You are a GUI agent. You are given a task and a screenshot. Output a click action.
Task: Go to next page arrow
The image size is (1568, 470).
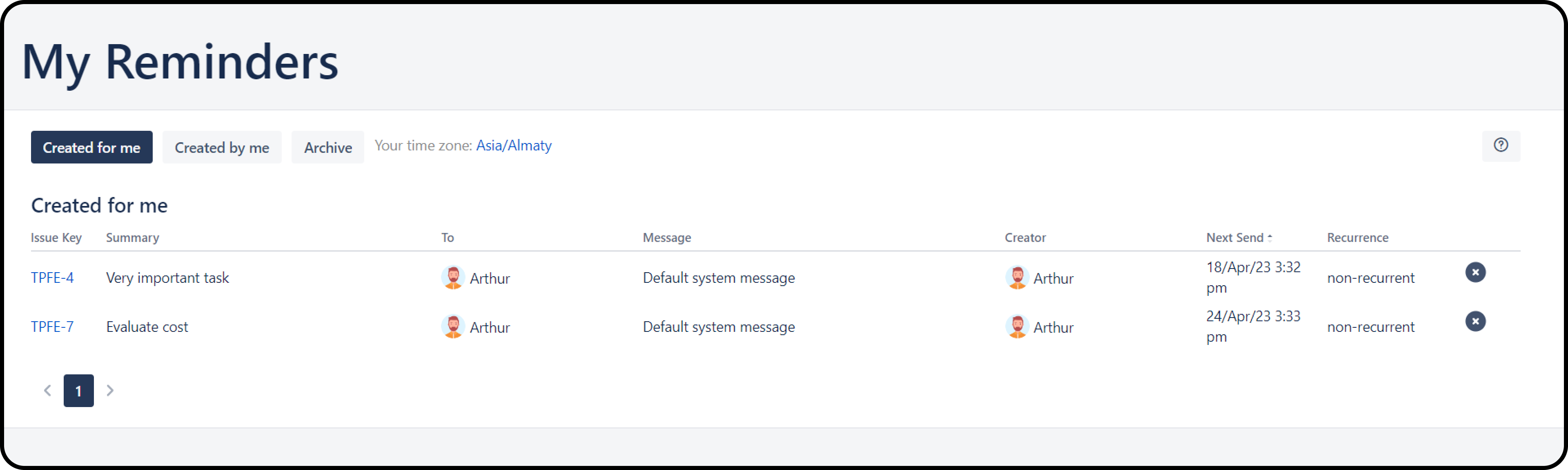point(110,390)
